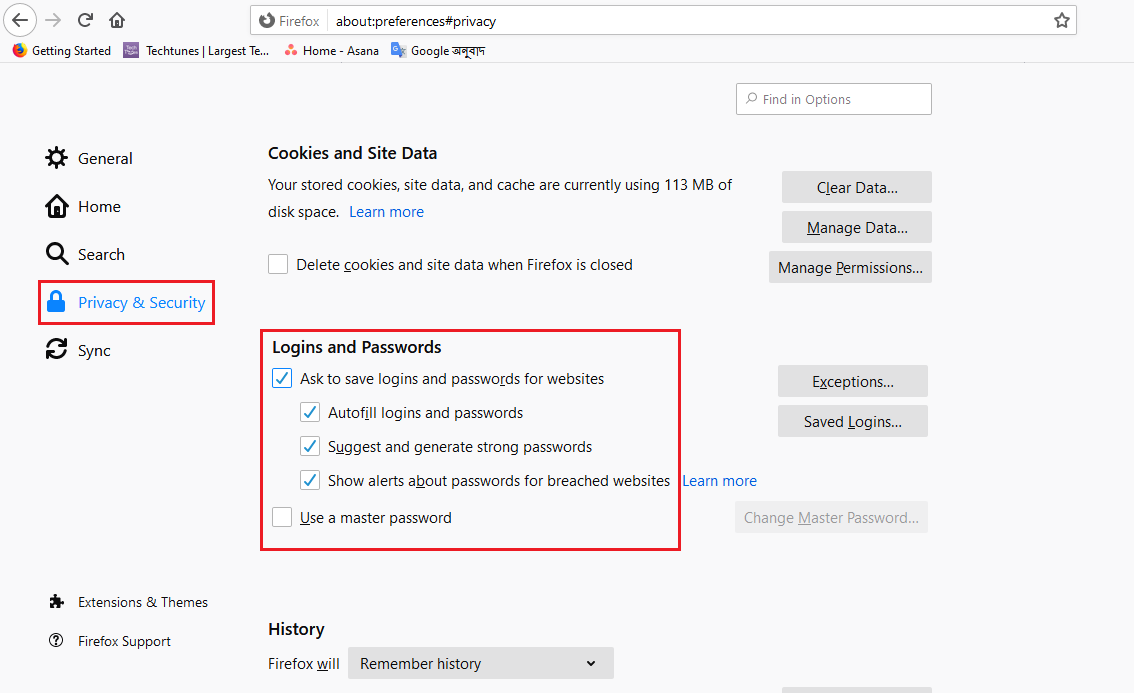1134x693 pixels.
Task: Open Extensions & Themes puzzle icon
Action: pyautogui.click(x=57, y=602)
